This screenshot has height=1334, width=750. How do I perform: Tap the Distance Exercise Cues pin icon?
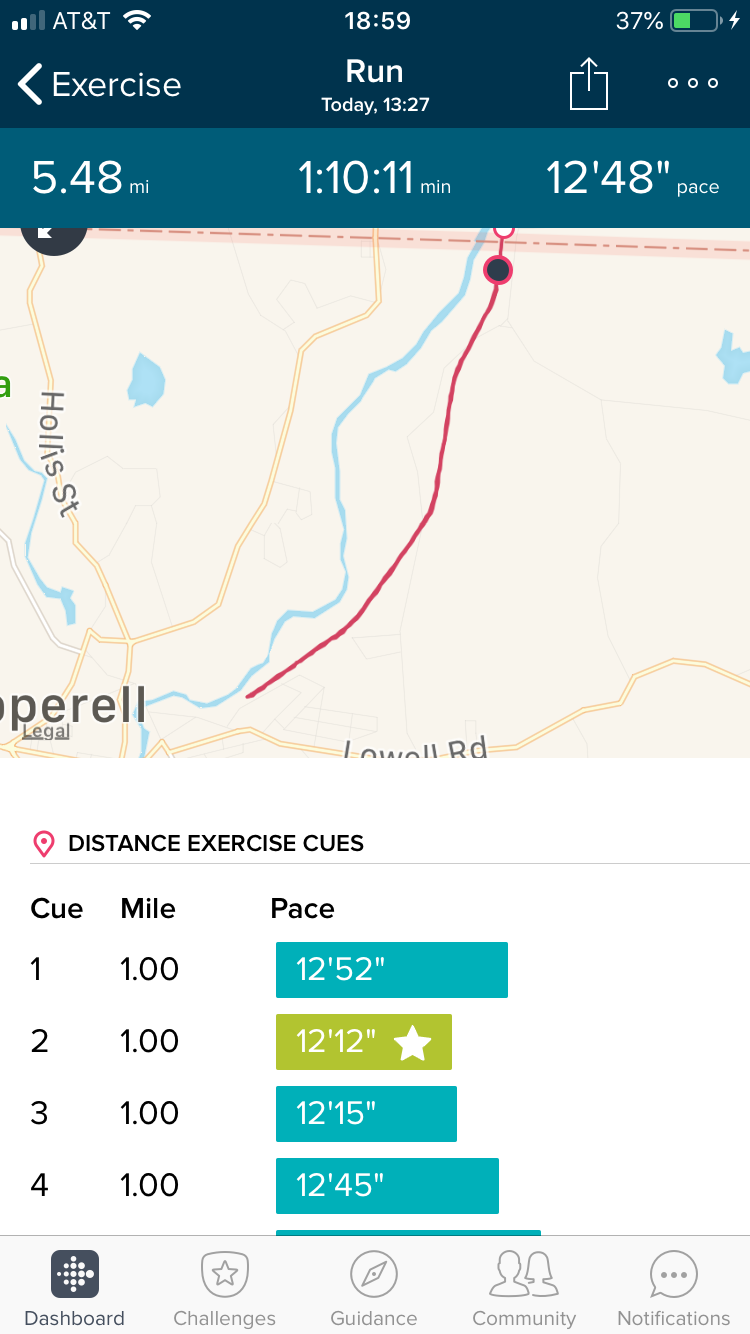pos(43,844)
